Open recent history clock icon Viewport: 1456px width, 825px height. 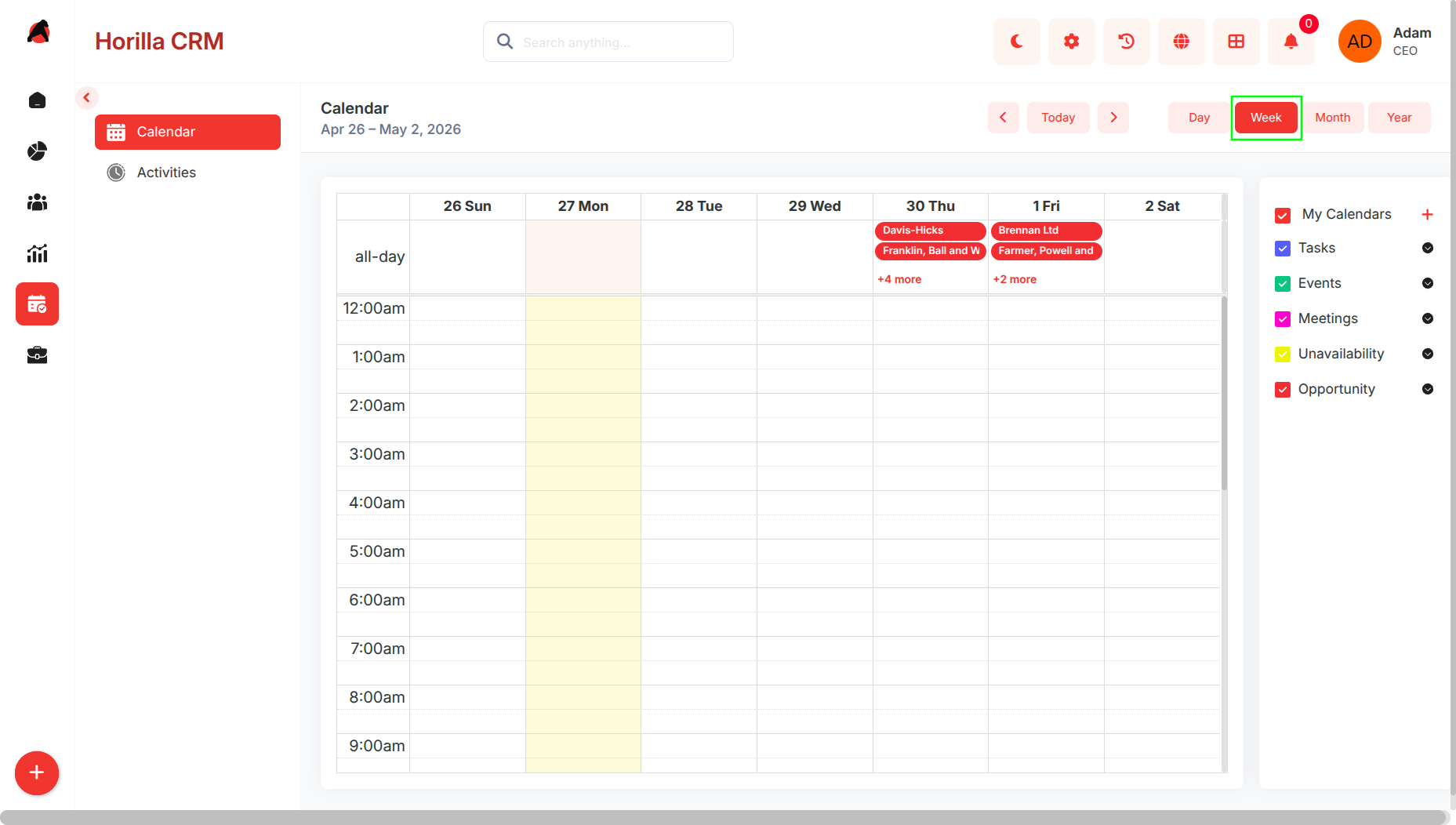coord(1126,42)
